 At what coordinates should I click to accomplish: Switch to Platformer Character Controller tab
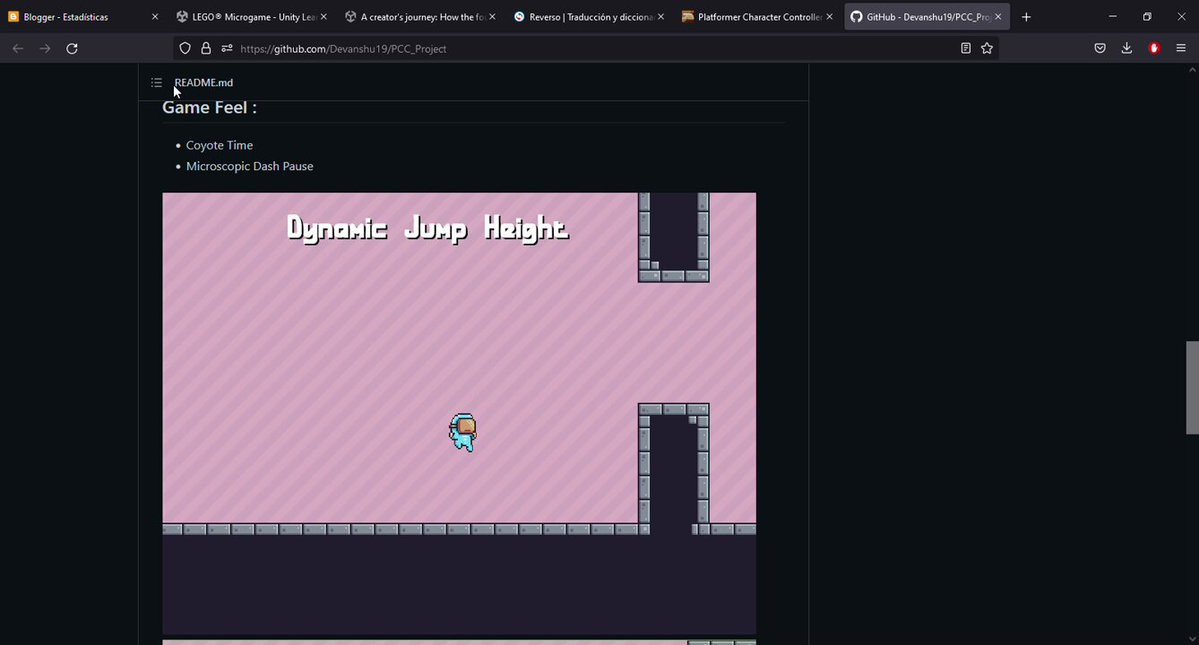pyautogui.click(x=757, y=17)
